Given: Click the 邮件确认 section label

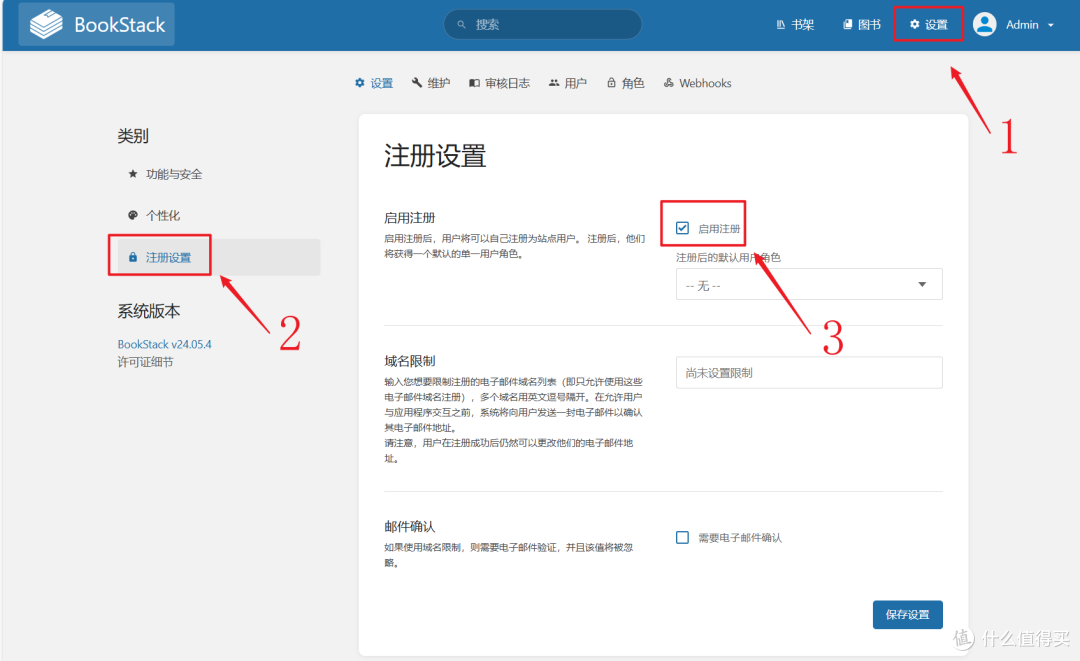Looking at the screenshot, I should 410,527.
